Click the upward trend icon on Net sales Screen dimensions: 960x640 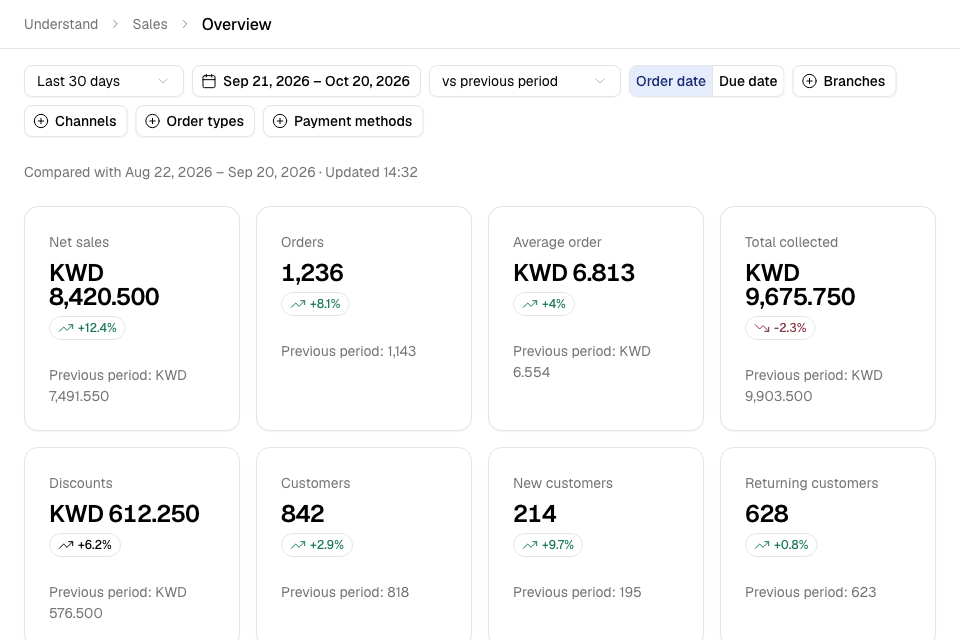tap(66, 328)
